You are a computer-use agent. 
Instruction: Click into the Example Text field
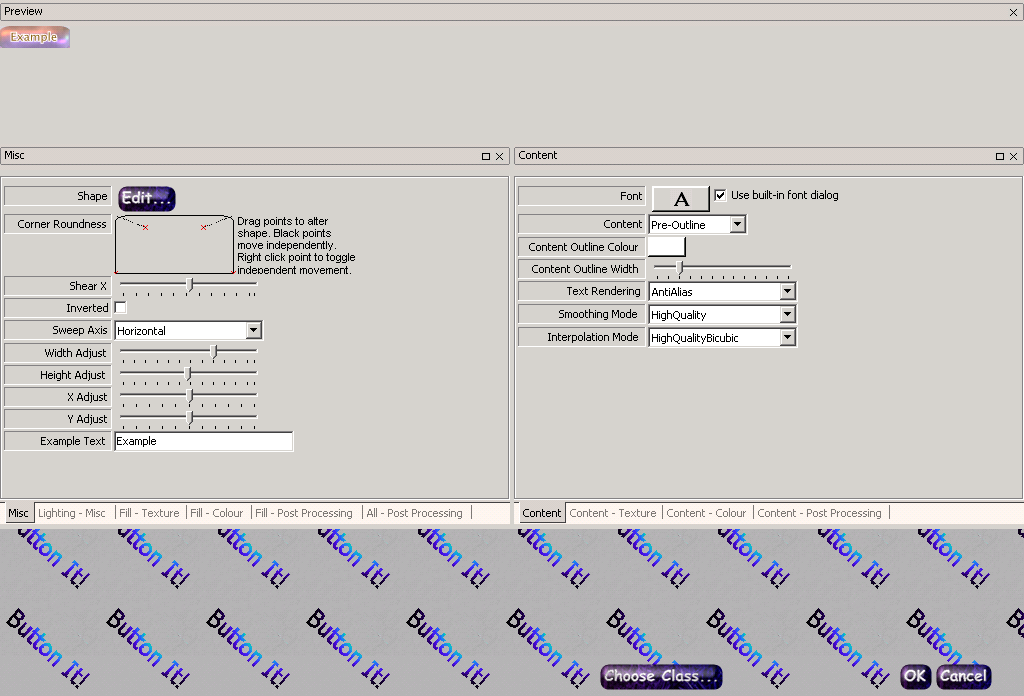point(203,441)
